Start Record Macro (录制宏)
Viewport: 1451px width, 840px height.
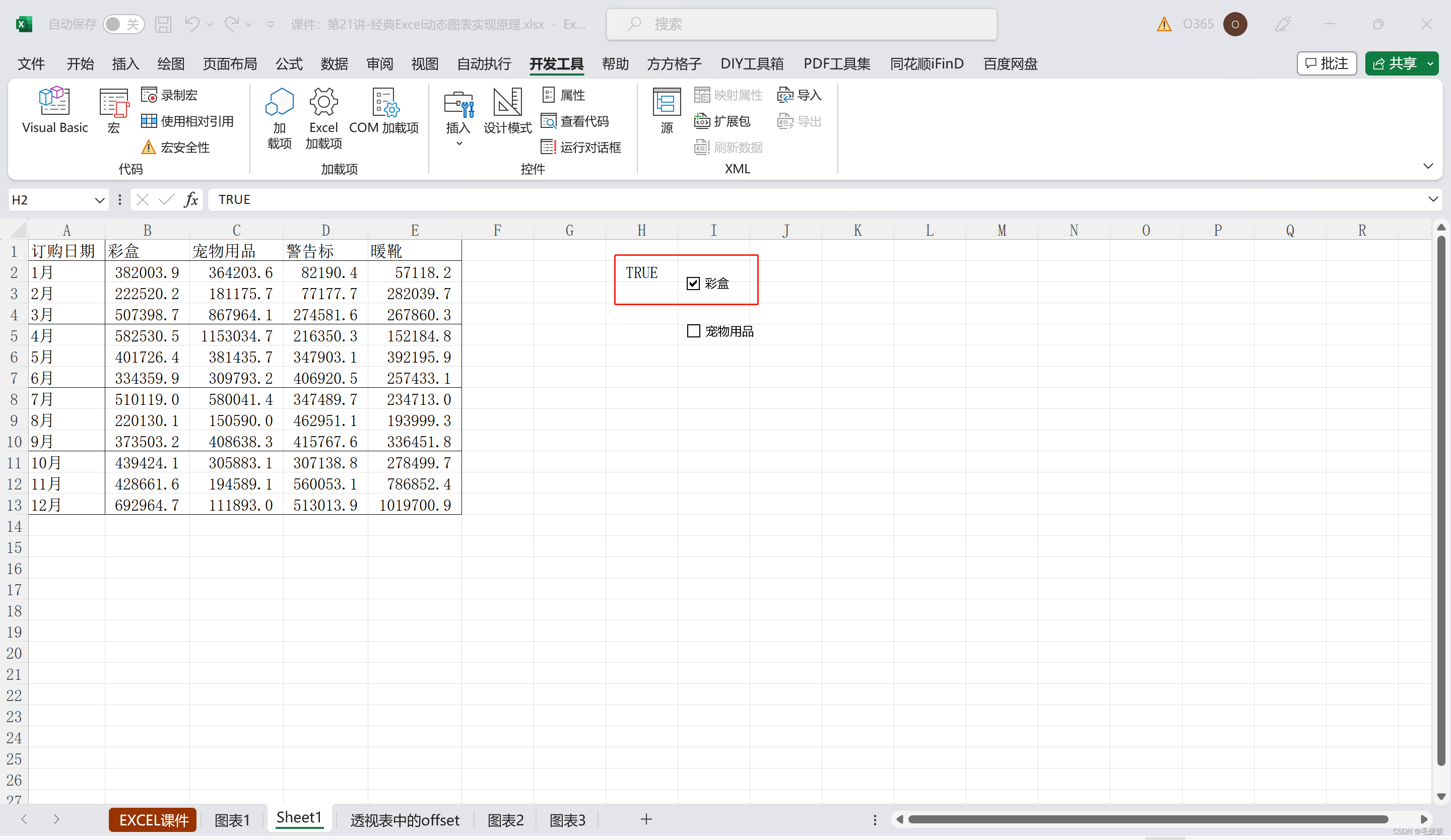point(169,95)
